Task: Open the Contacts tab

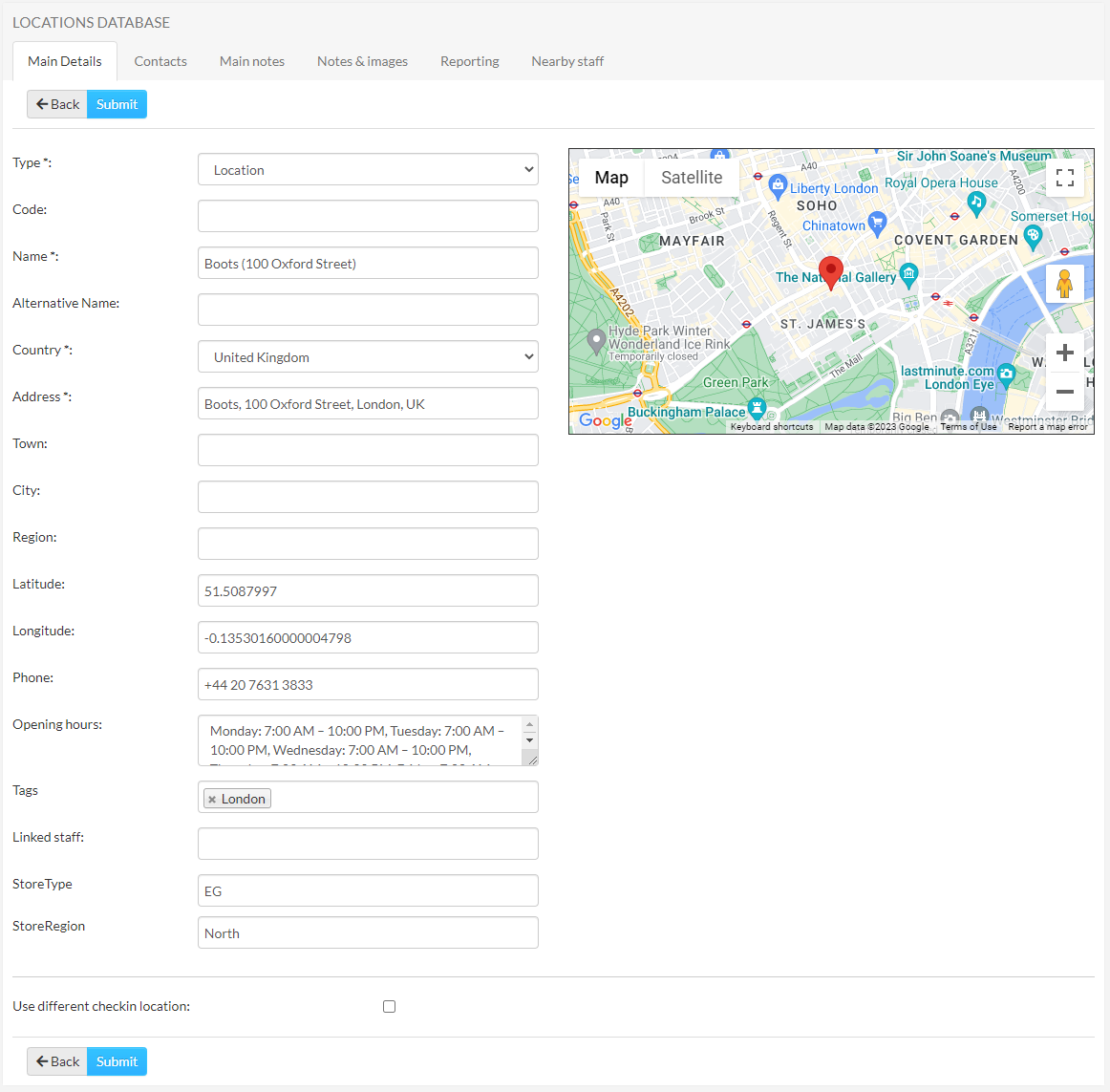Action: click(x=160, y=61)
